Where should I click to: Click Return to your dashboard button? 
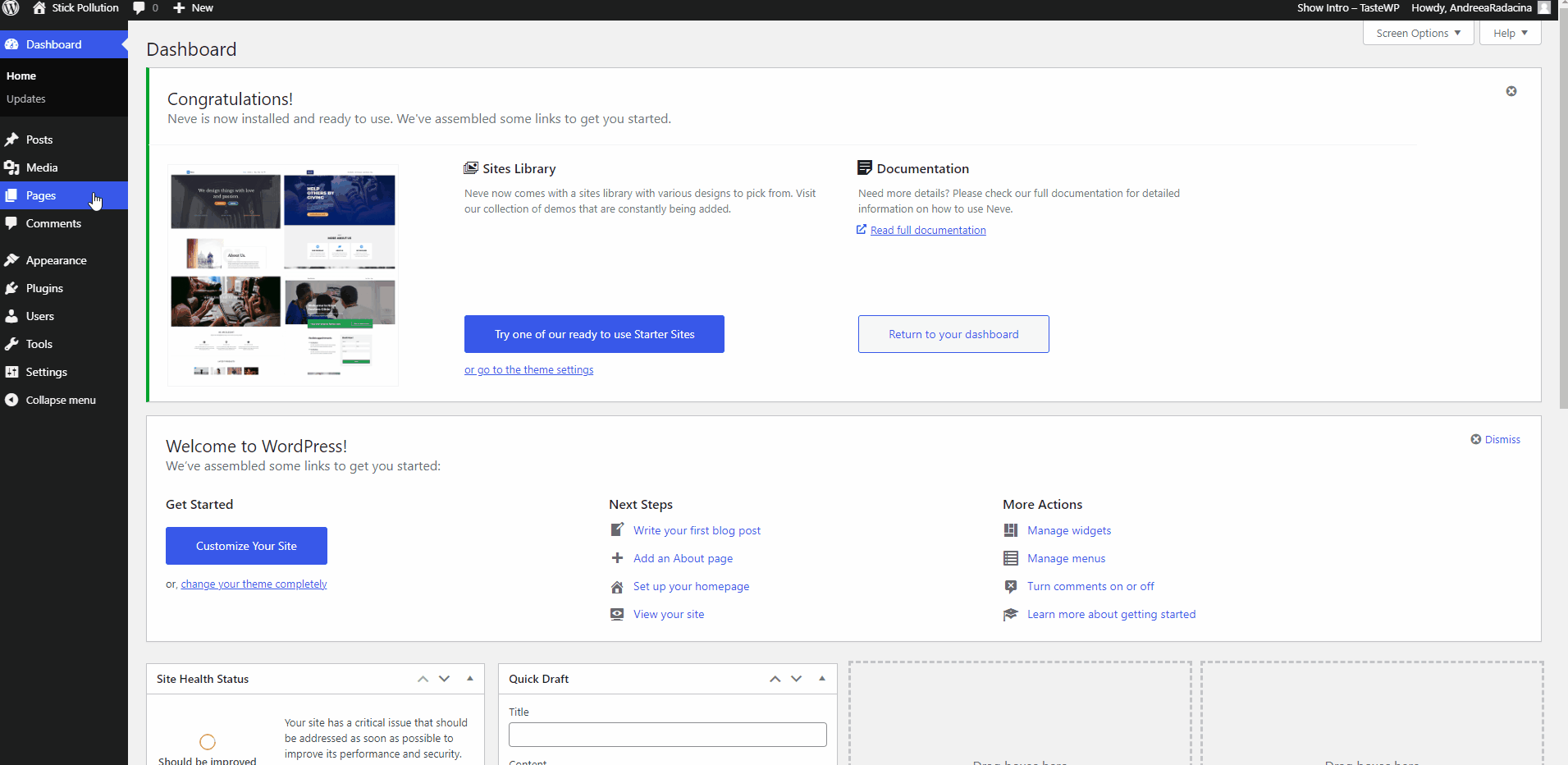click(x=953, y=334)
